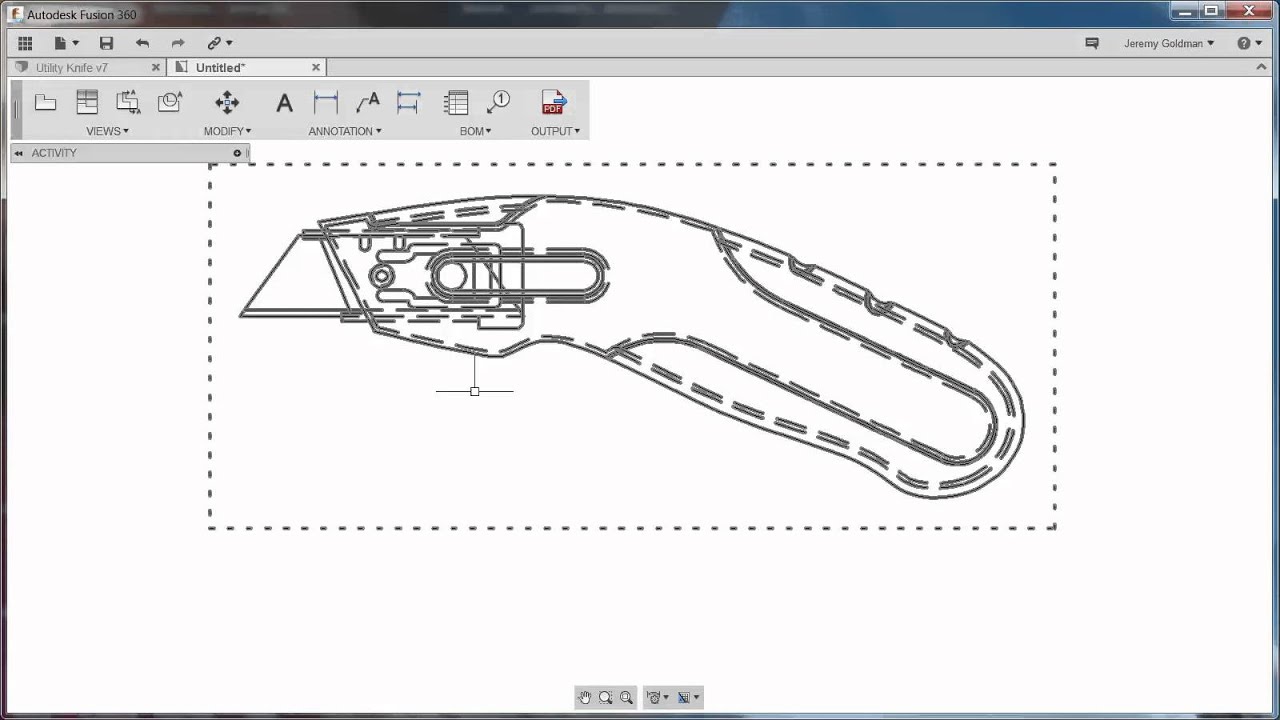Viewport: 1280px width, 720px height.
Task: Activate the Zoom Window tool
Action: click(605, 697)
